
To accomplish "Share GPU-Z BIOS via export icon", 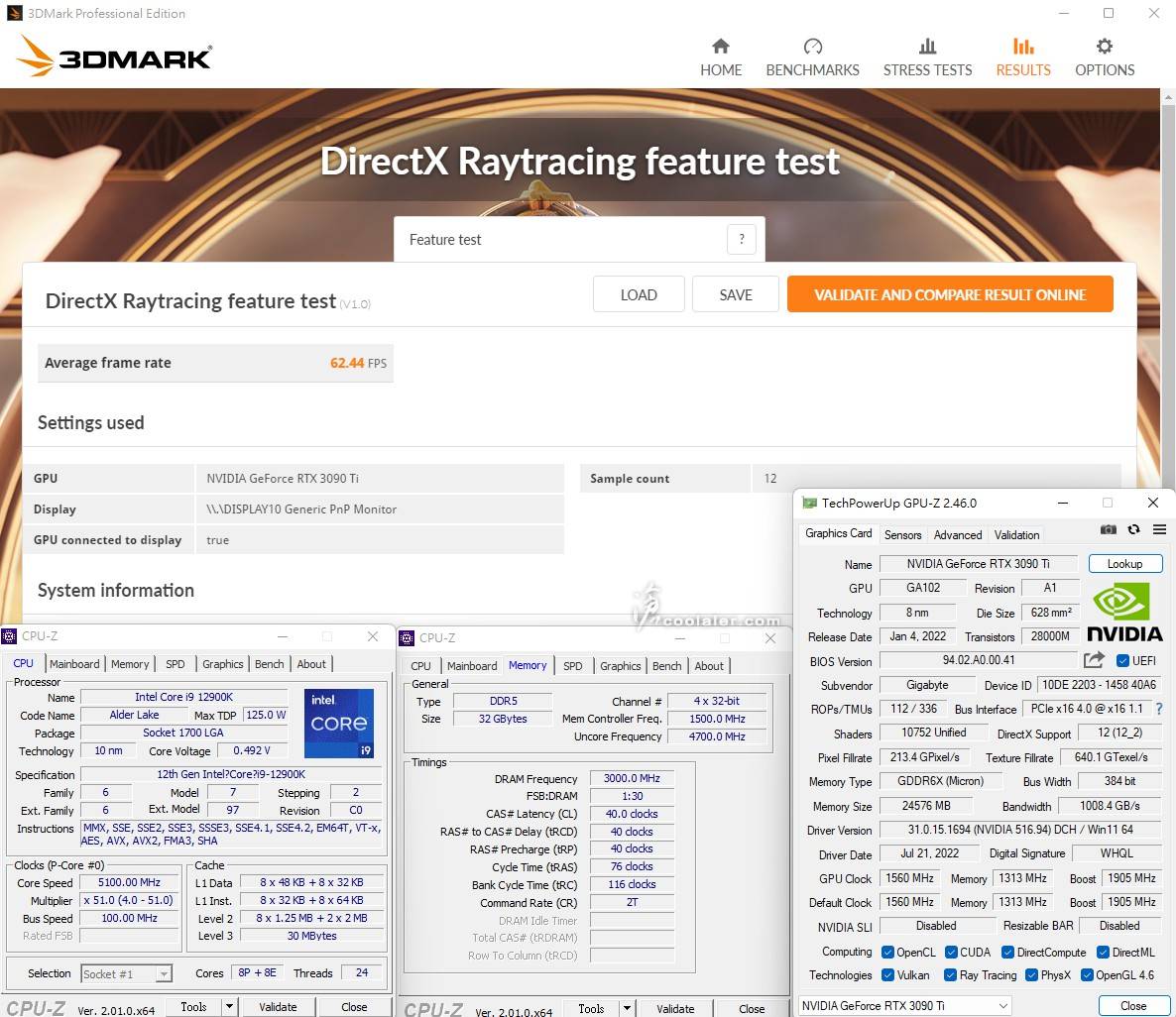I will point(1095,660).
